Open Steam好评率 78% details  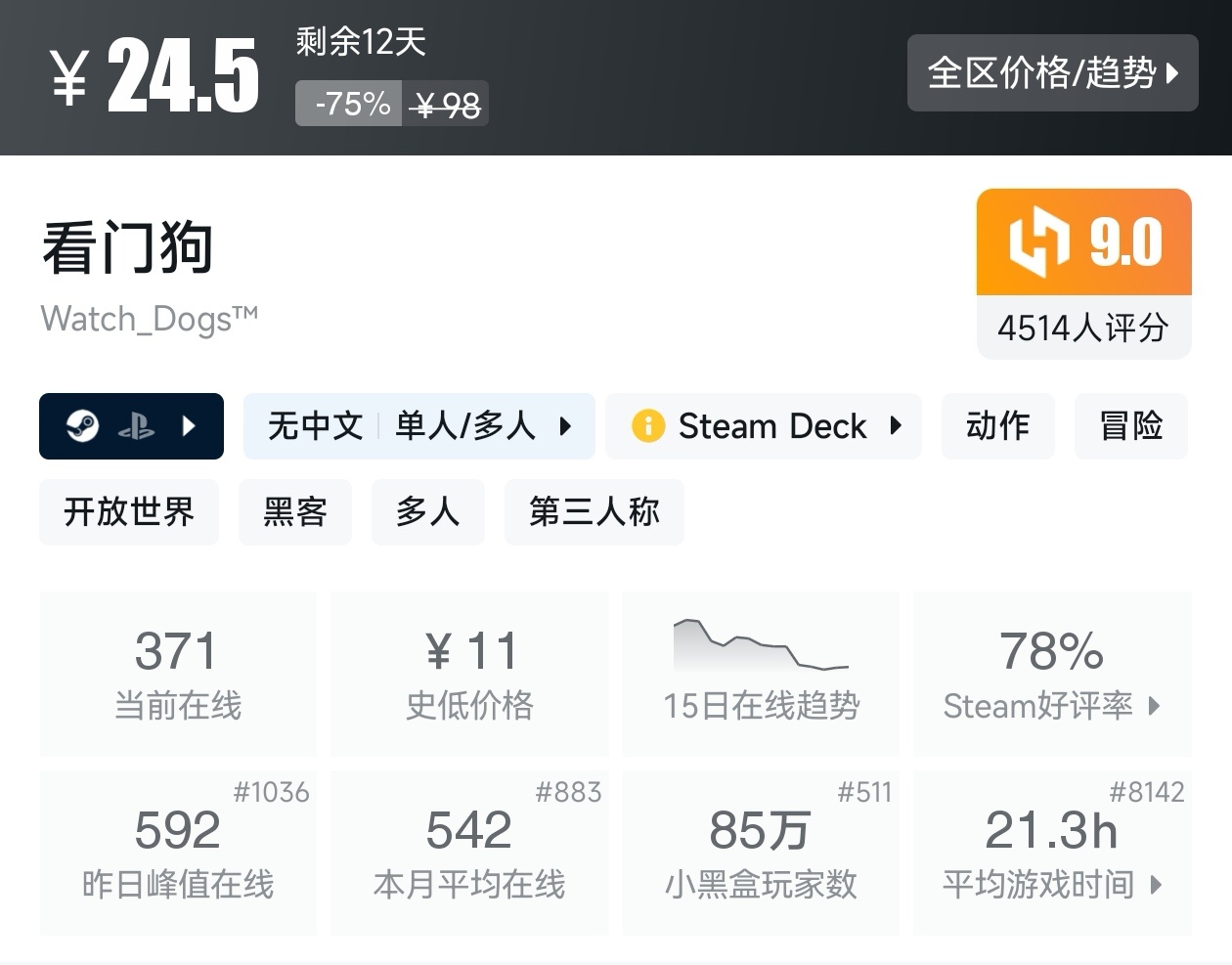[1052, 673]
